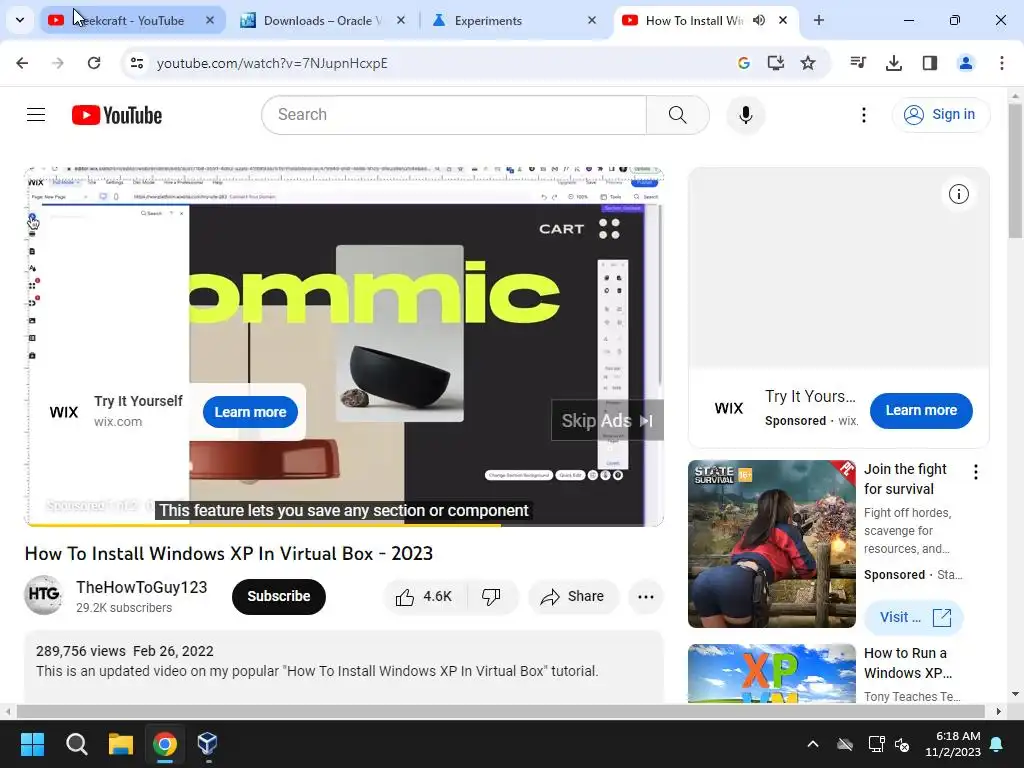Show hidden system tray icons
This screenshot has width=1024, height=768.
[x=813, y=744]
